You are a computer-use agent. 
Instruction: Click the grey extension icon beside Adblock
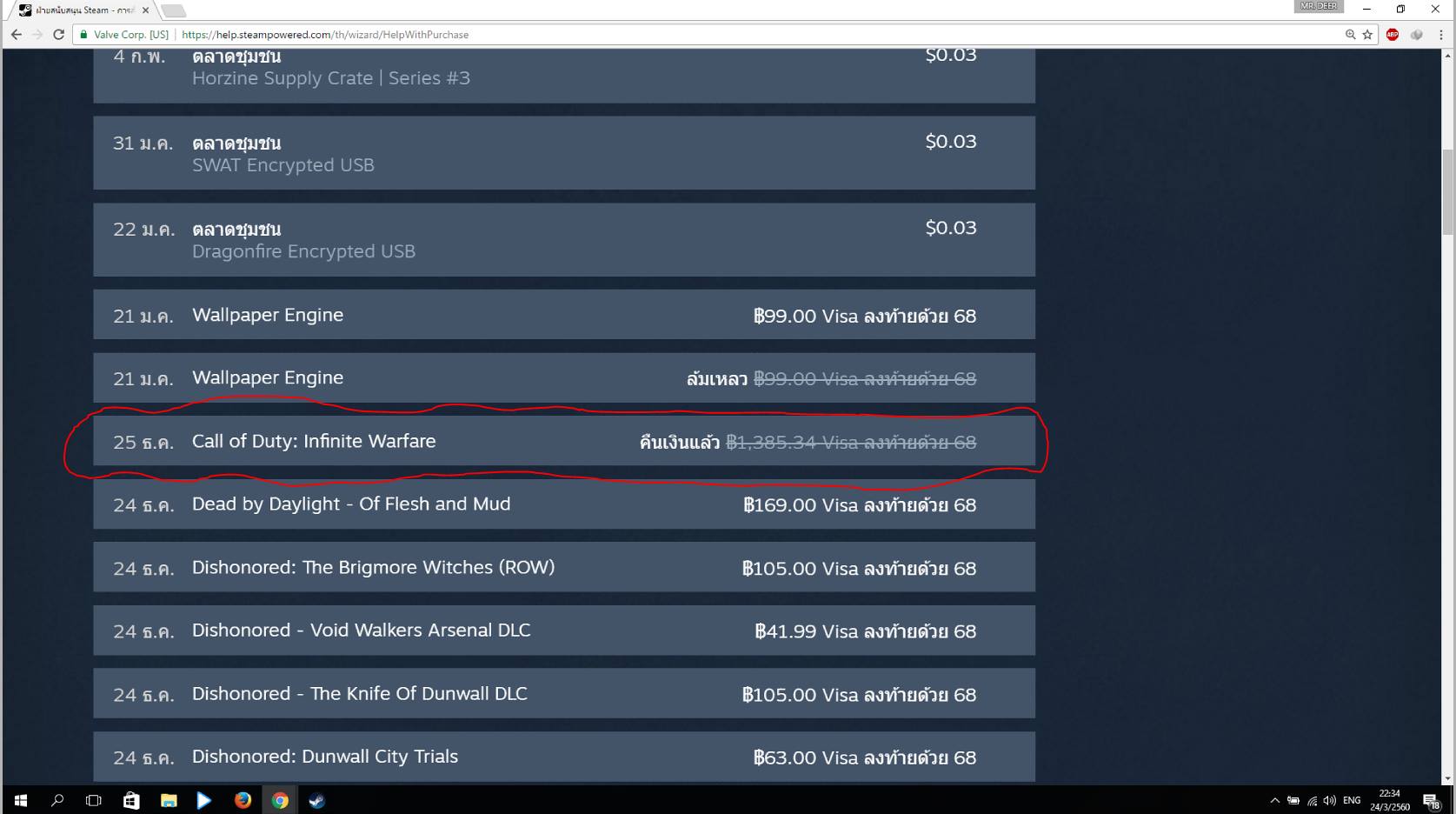(x=1417, y=35)
